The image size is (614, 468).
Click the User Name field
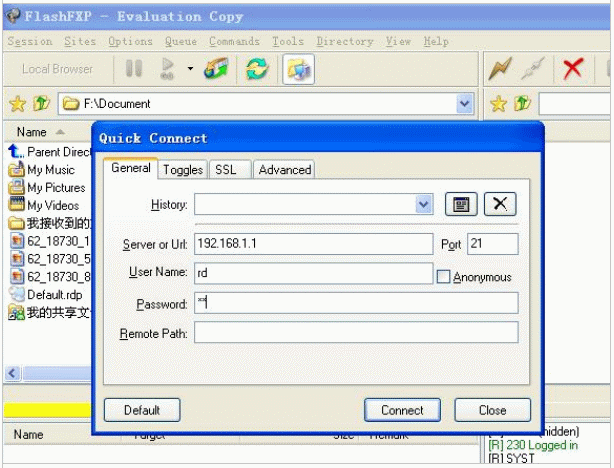pyautogui.click(x=314, y=273)
